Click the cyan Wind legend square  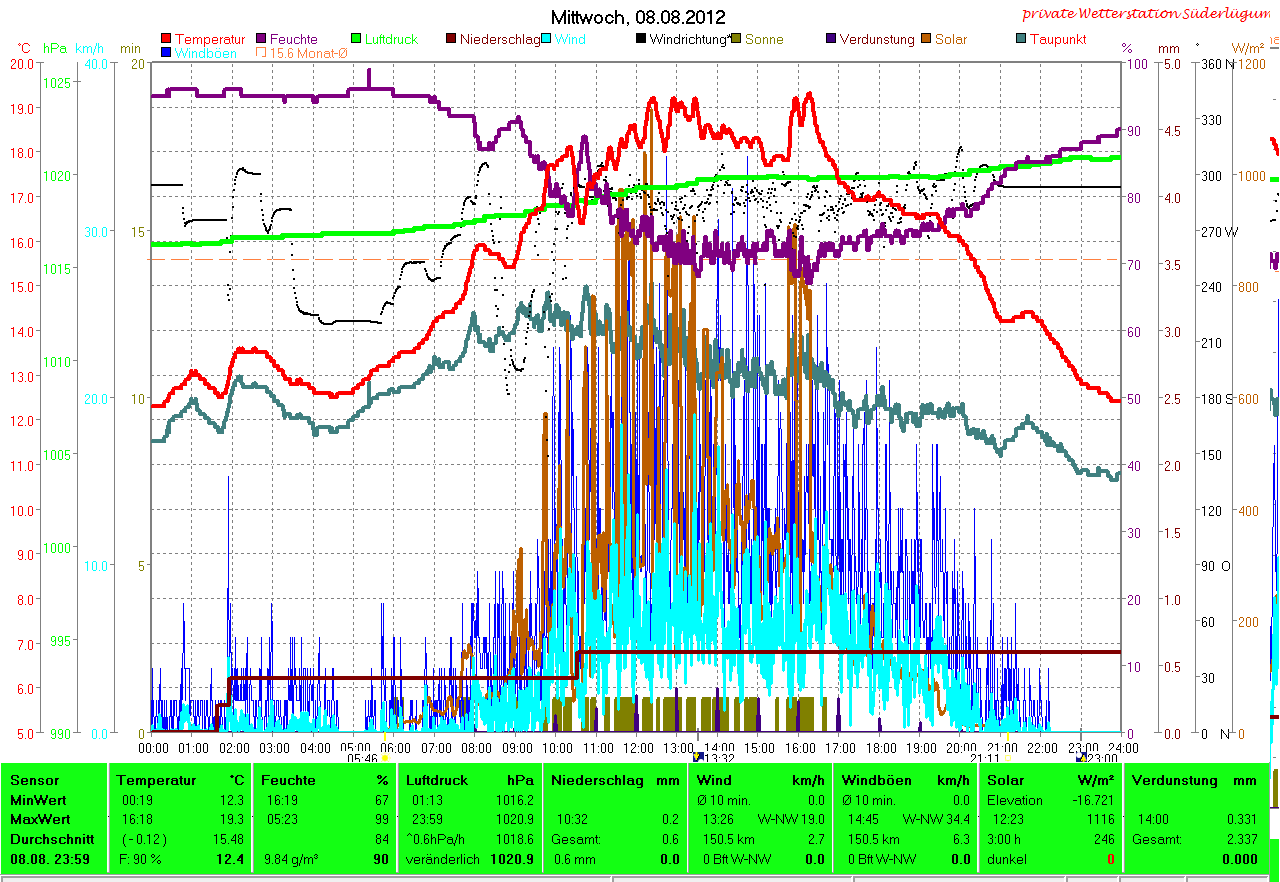[x=547, y=40]
